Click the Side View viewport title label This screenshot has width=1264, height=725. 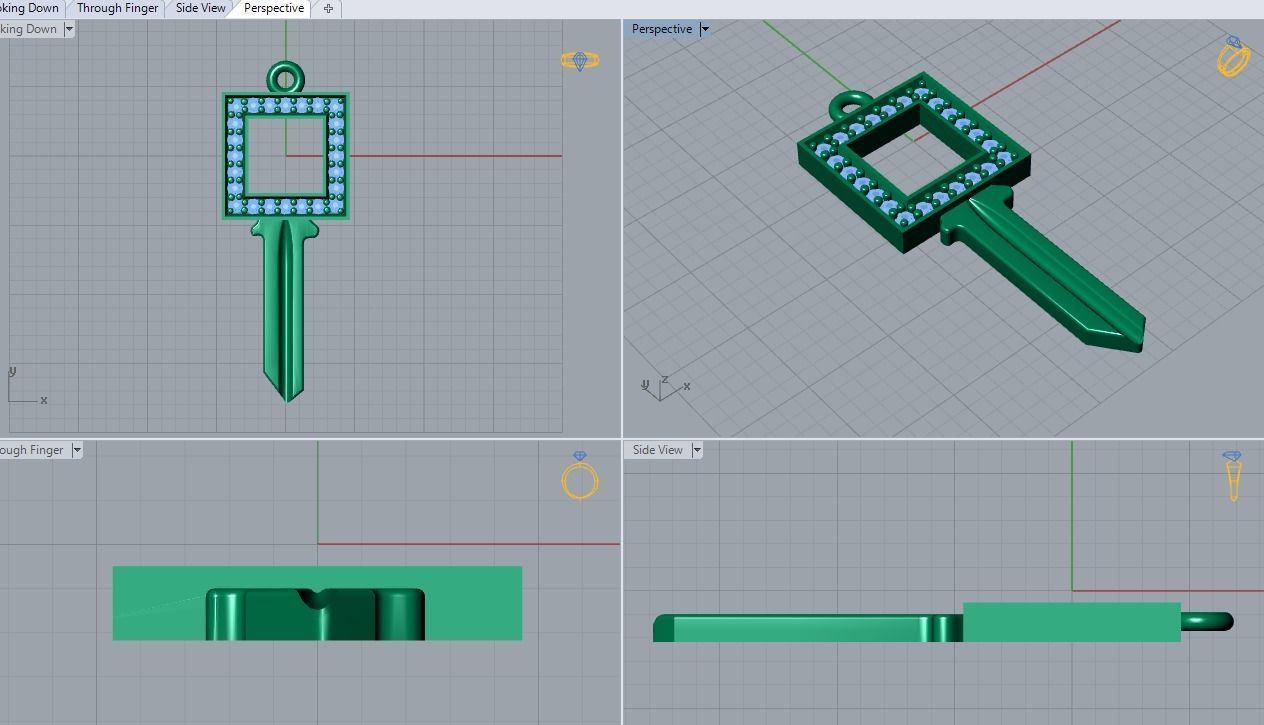[x=657, y=450]
